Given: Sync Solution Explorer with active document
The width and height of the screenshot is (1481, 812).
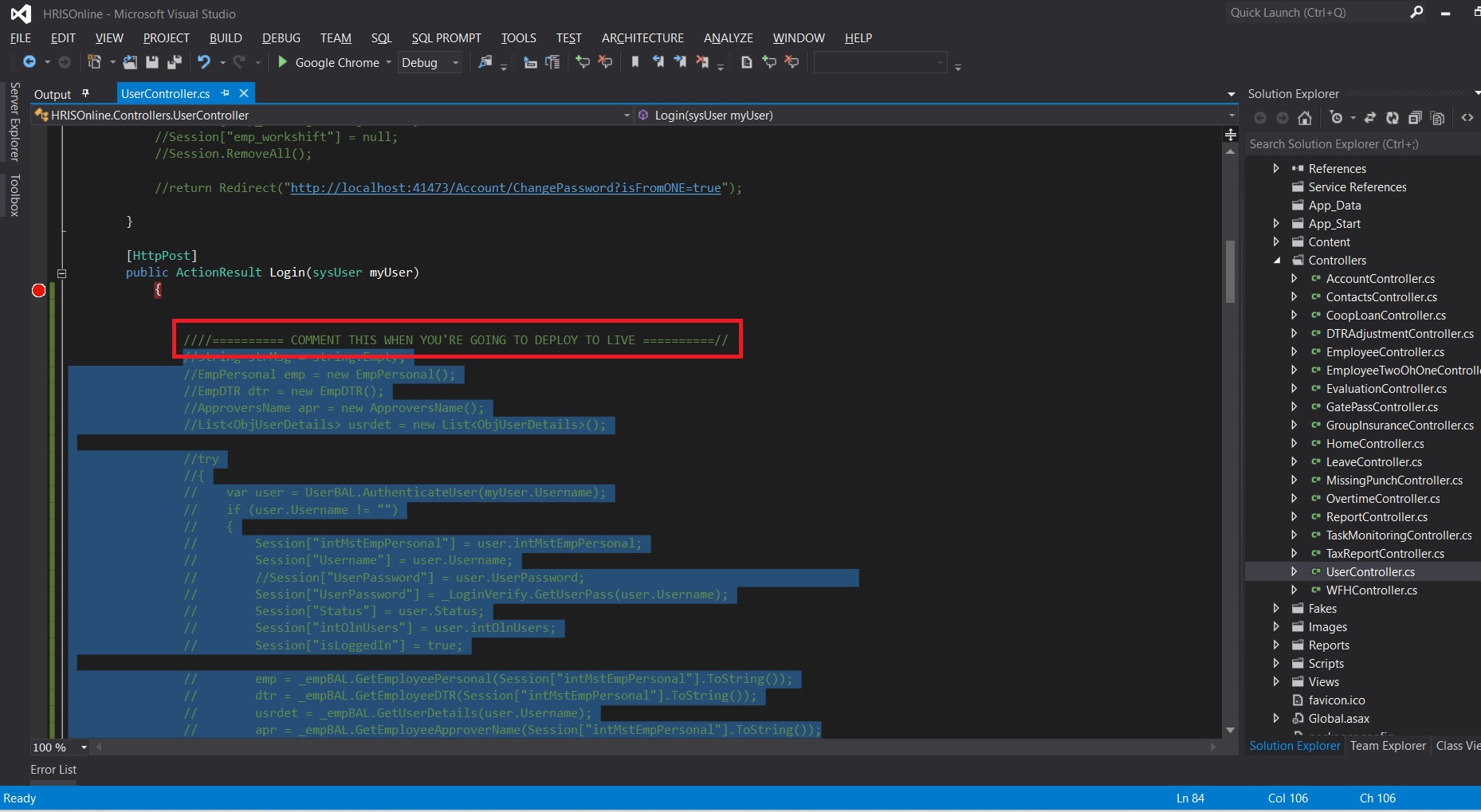Looking at the screenshot, I should pos(1369,117).
